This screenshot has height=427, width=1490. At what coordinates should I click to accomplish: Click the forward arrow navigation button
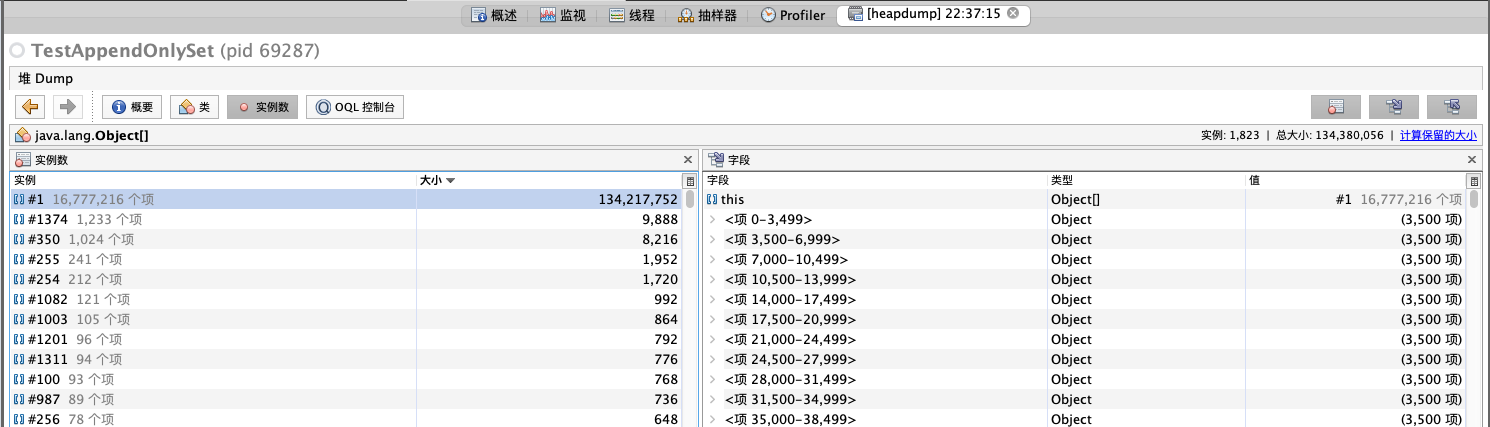[x=67, y=107]
